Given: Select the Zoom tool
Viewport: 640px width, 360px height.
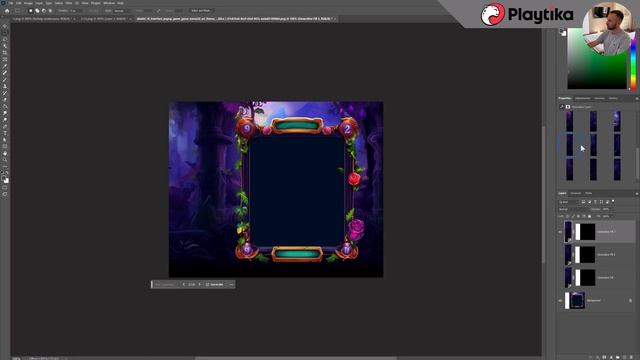Looking at the screenshot, I should click(5, 160).
